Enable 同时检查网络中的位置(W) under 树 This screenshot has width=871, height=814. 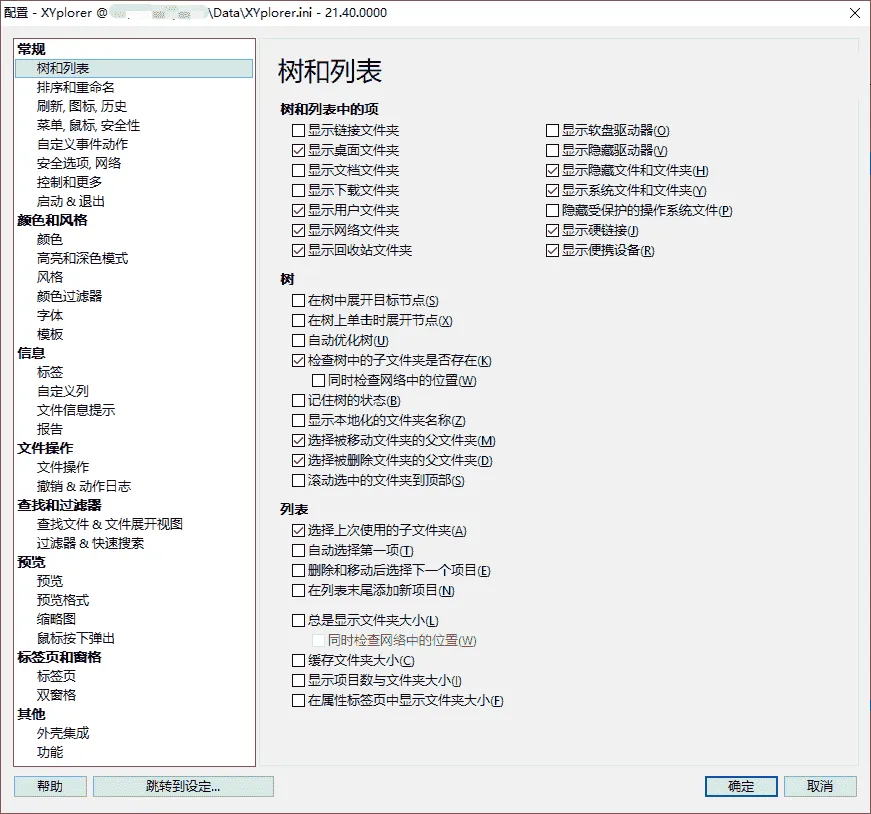(x=318, y=381)
